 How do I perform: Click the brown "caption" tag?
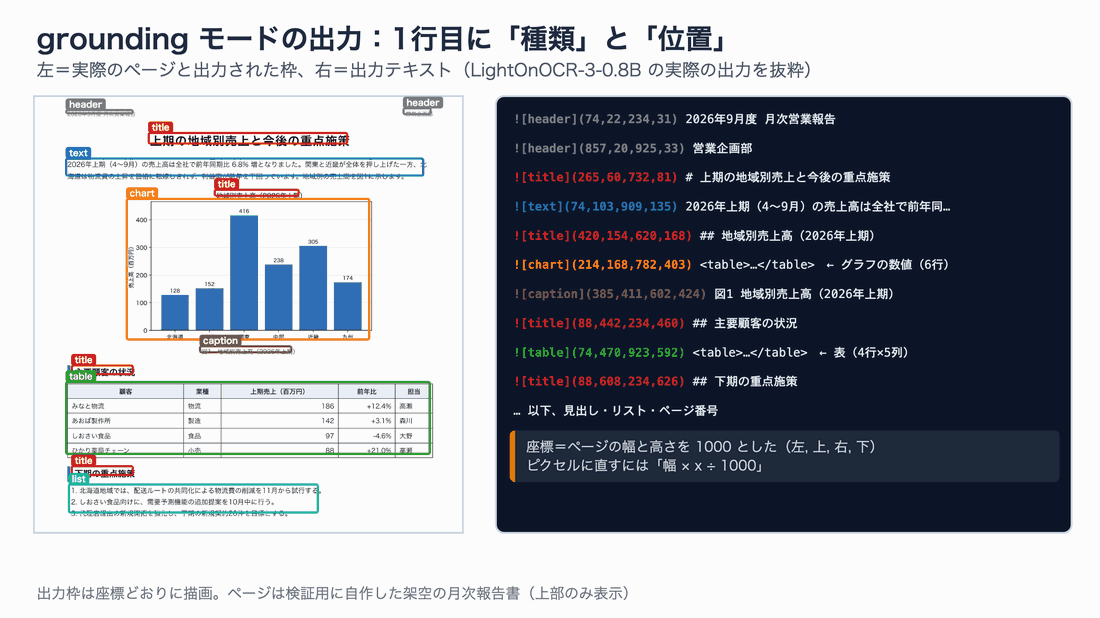coord(220,340)
